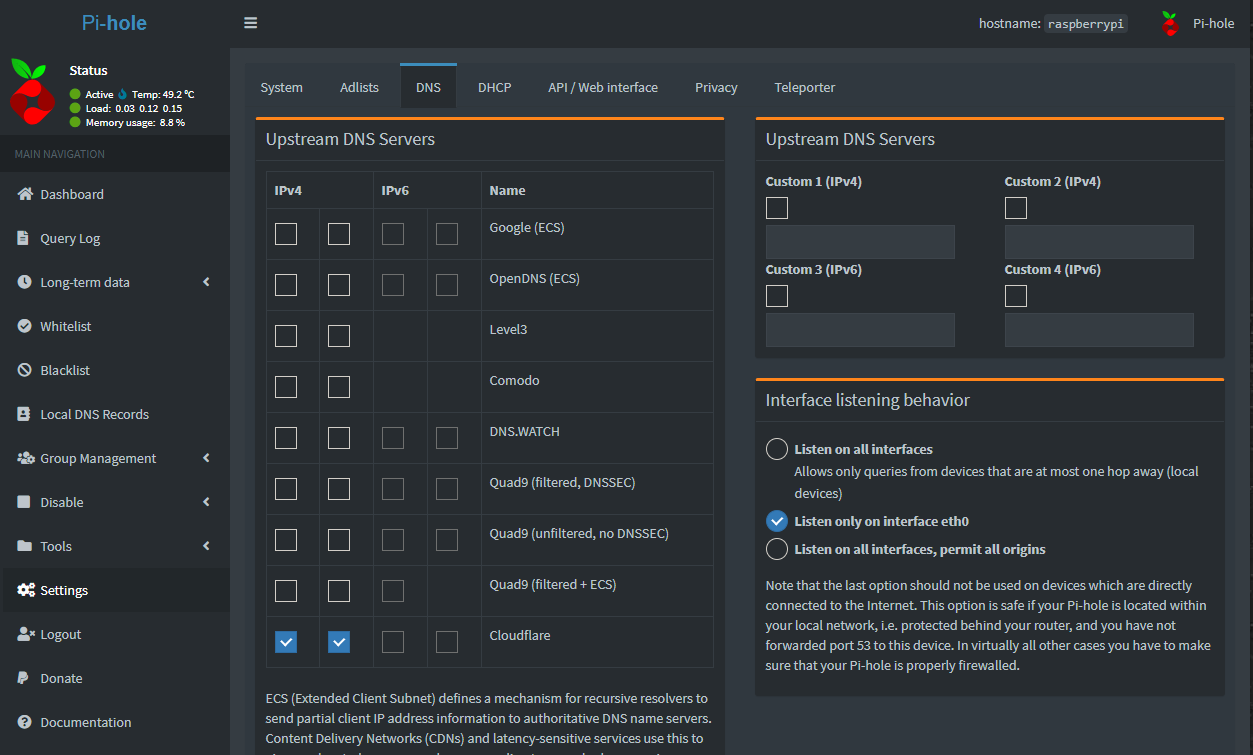Toggle the sidebar with the hamburger icon
1253x755 pixels.
[x=250, y=23]
